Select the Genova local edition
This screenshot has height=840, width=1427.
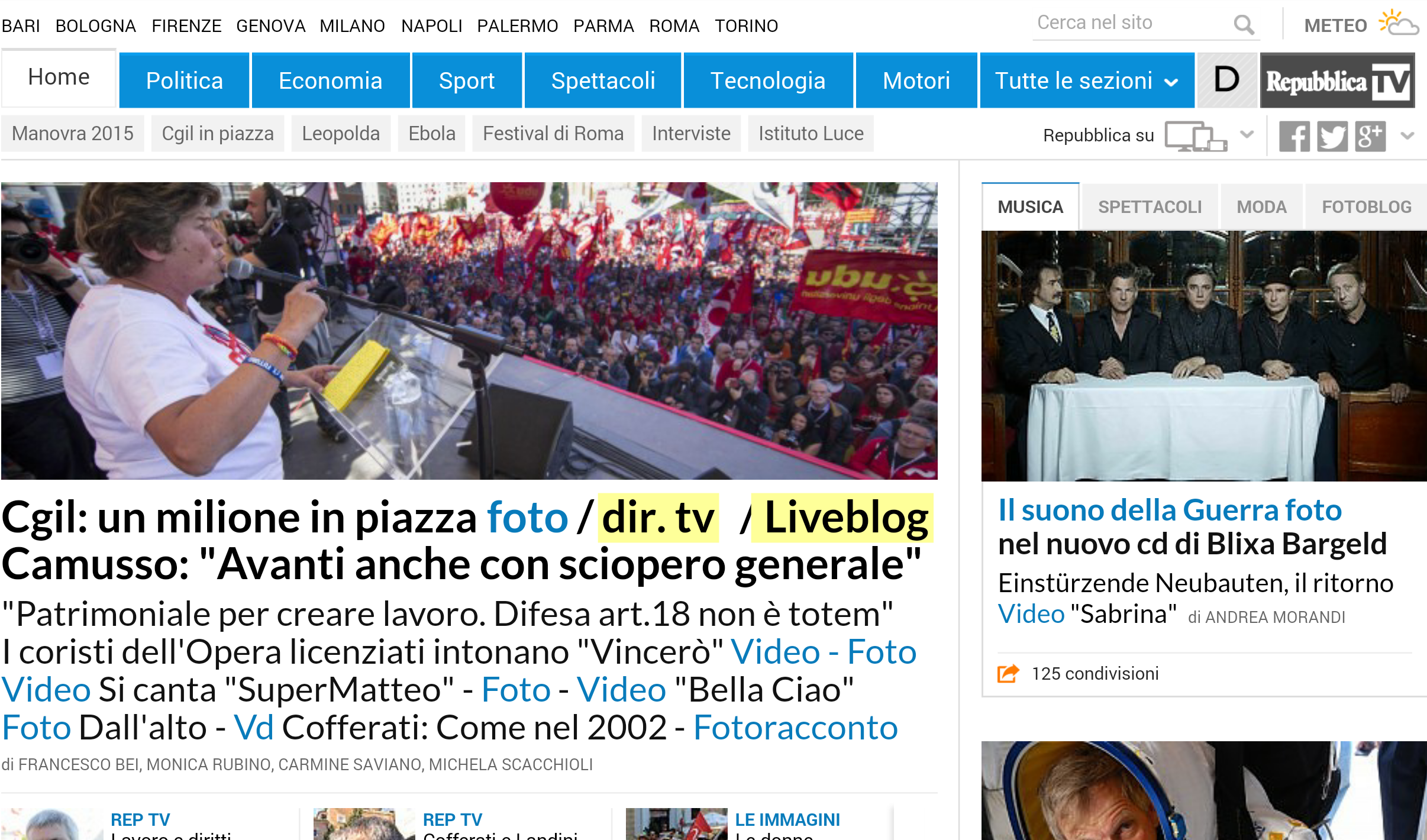coord(270,26)
